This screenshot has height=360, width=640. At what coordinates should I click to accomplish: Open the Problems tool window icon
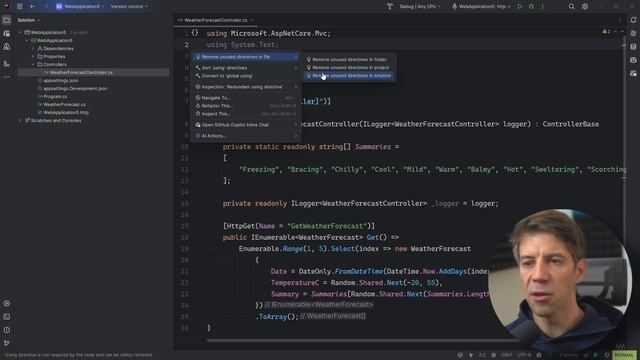(x=7, y=330)
